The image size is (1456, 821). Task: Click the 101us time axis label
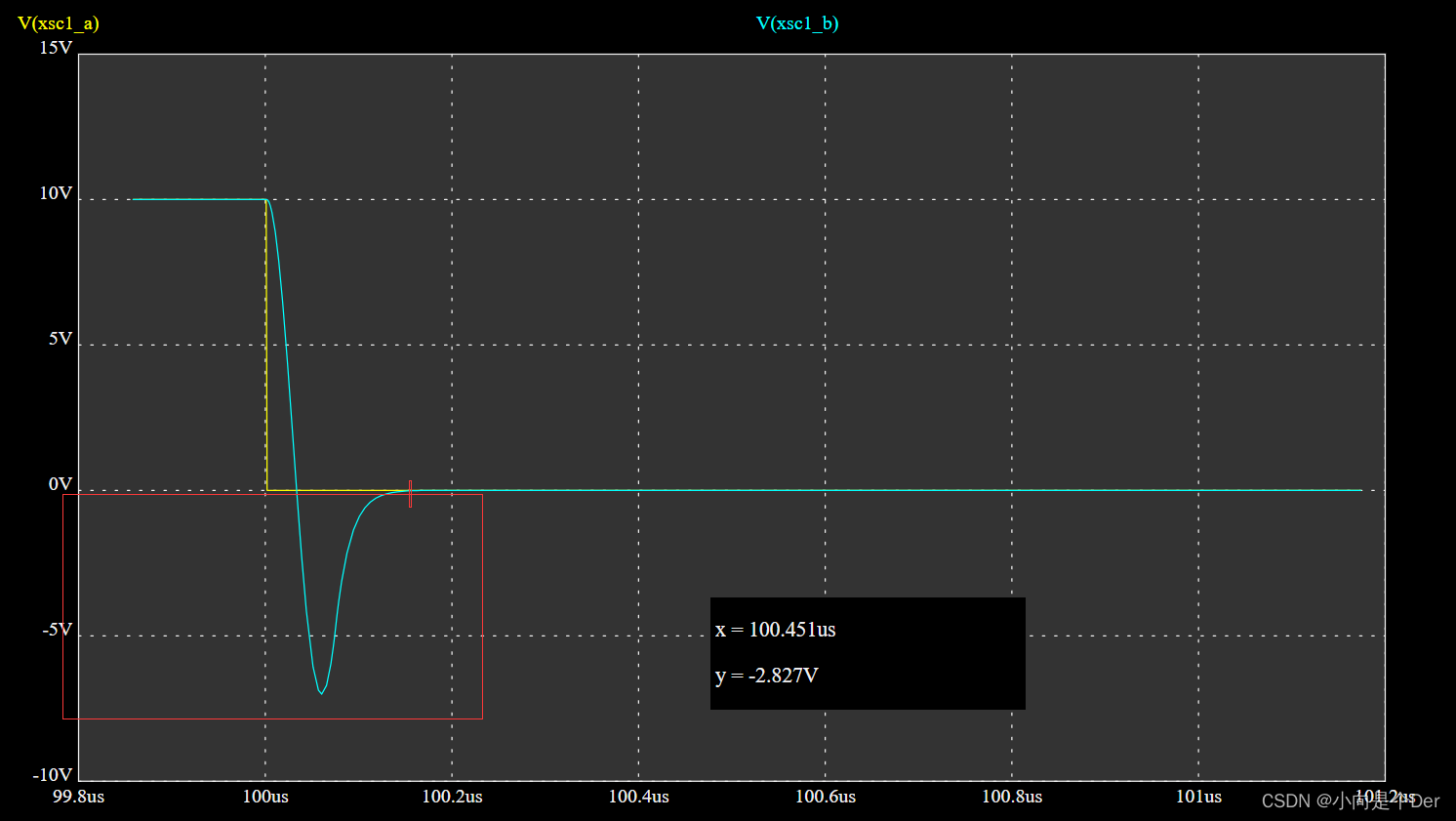[x=1198, y=797]
